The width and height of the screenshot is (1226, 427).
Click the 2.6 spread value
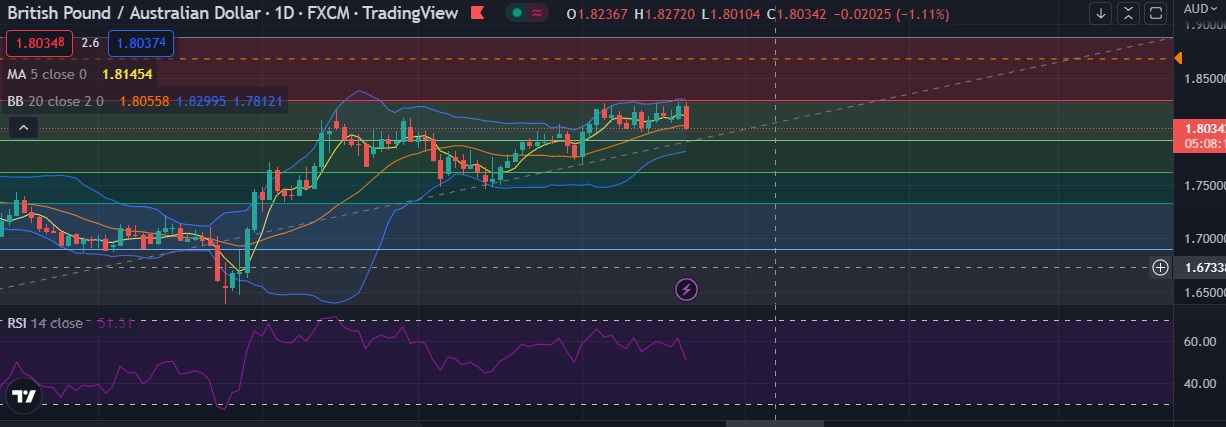click(x=90, y=43)
